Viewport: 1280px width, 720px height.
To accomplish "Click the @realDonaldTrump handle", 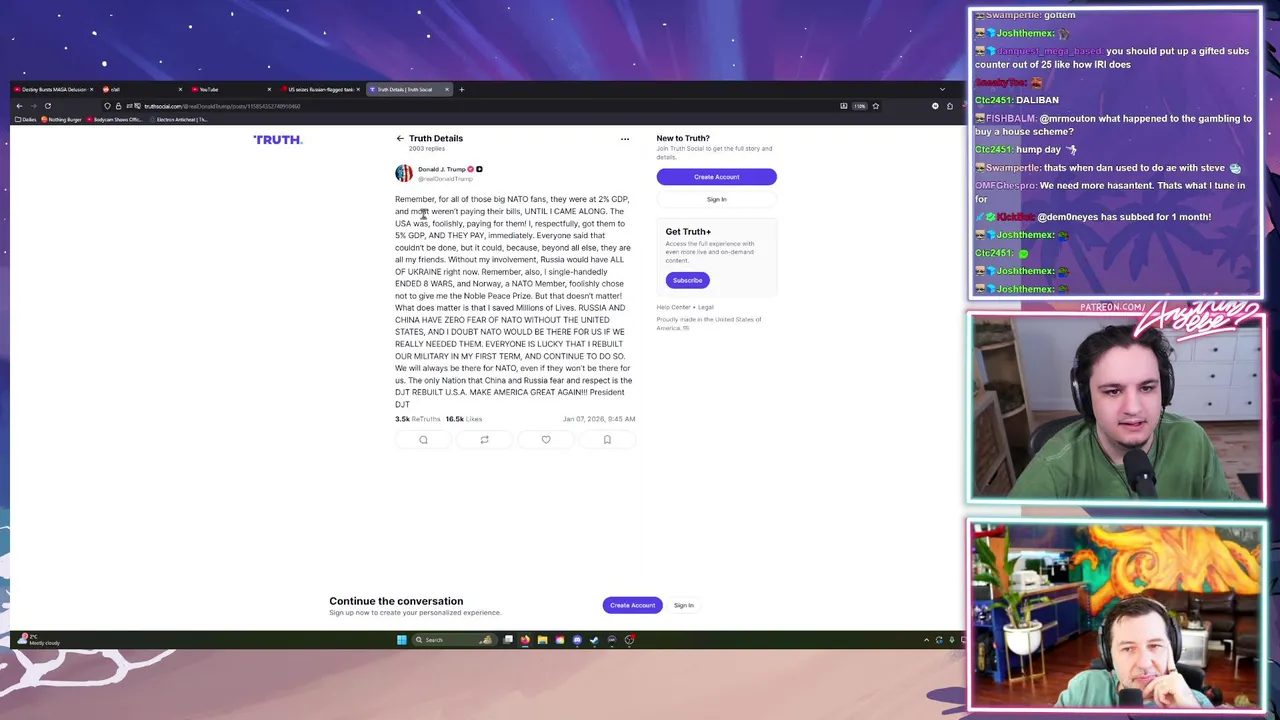I will pyautogui.click(x=446, y=179).
